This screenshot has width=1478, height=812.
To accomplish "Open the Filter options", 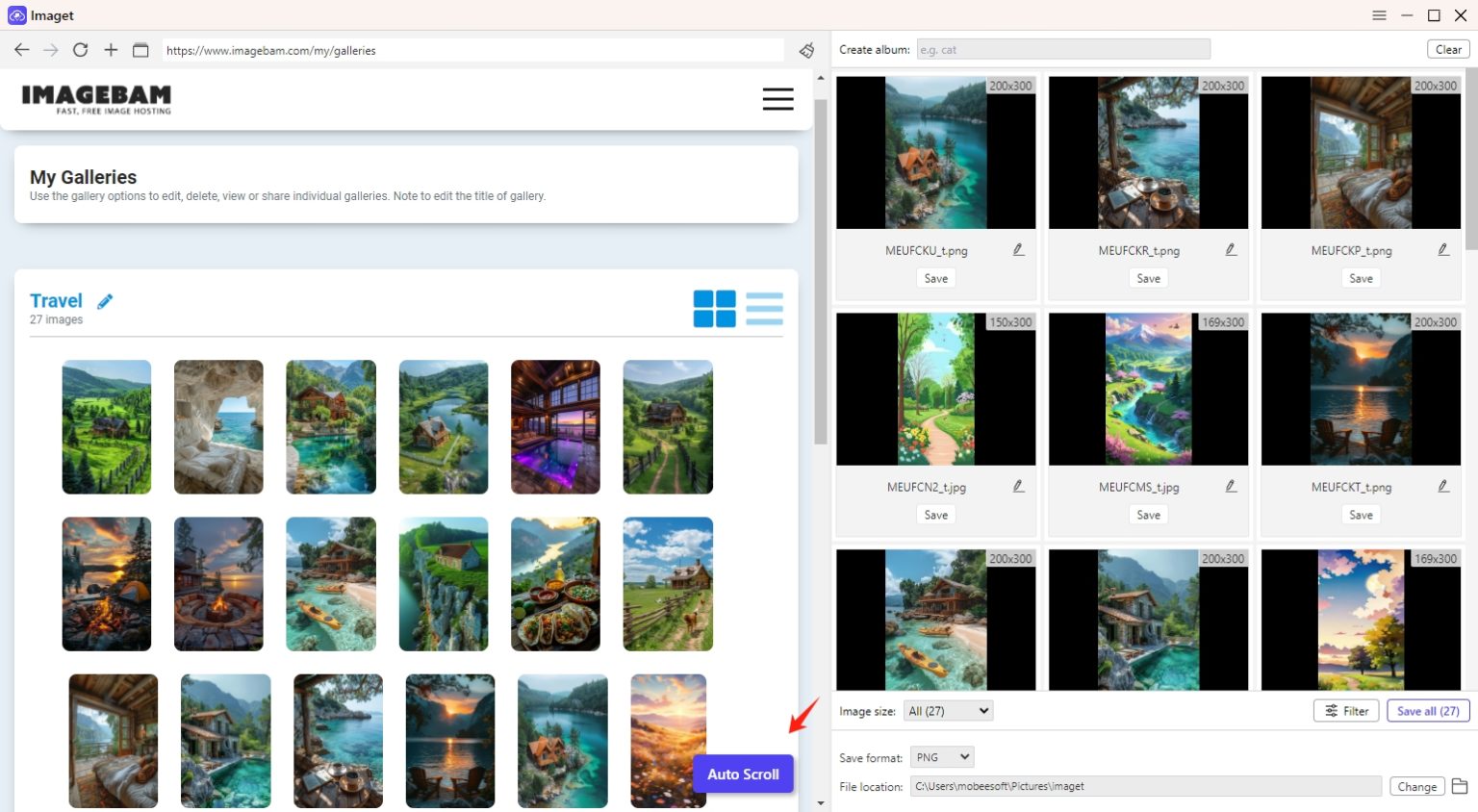I will tap(1345, 710).
